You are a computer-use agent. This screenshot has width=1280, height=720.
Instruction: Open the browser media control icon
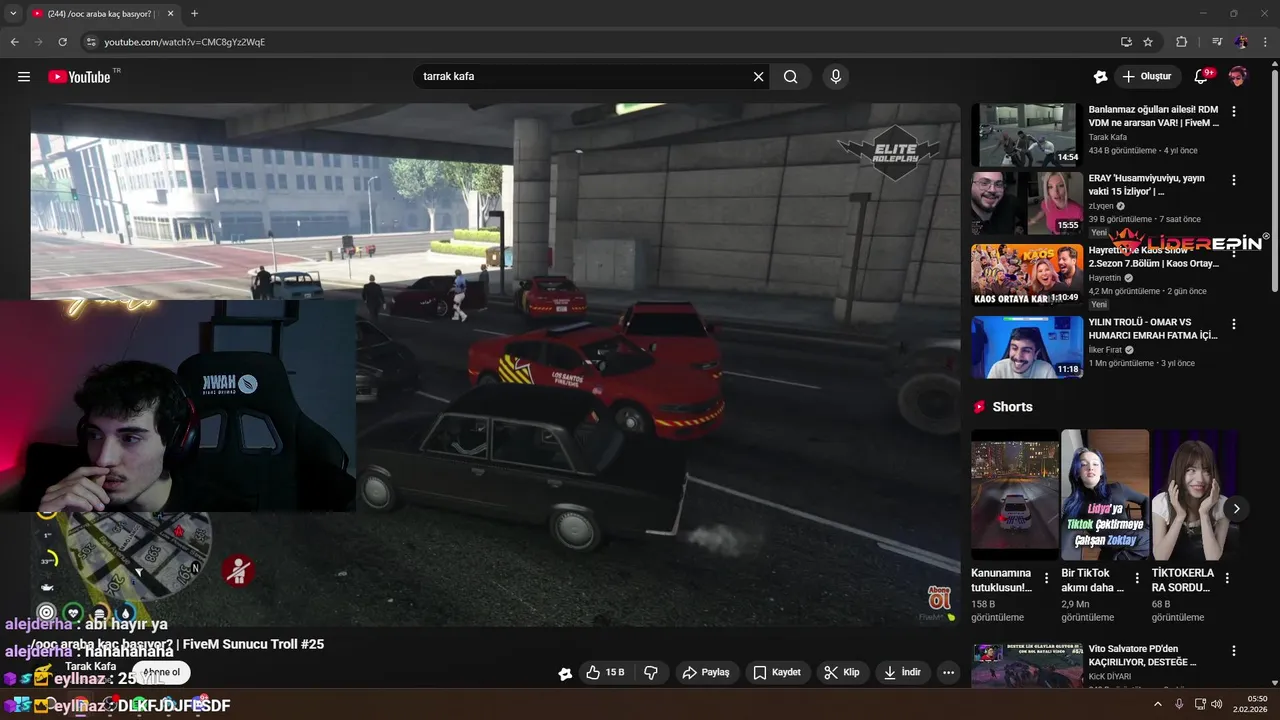point(1217,42)
